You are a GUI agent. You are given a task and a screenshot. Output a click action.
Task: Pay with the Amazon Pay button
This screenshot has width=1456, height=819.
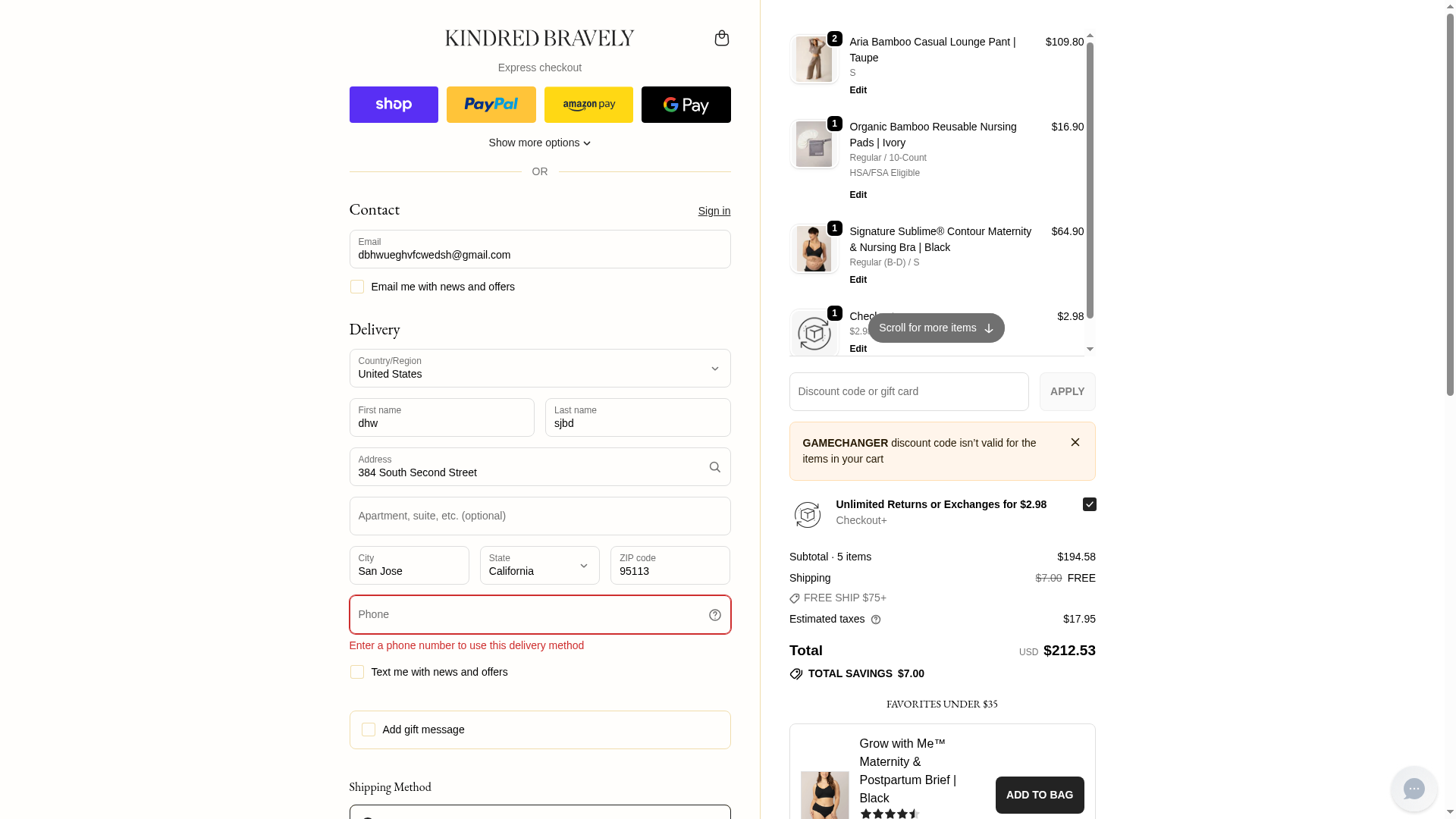click(x=588, y=105)
